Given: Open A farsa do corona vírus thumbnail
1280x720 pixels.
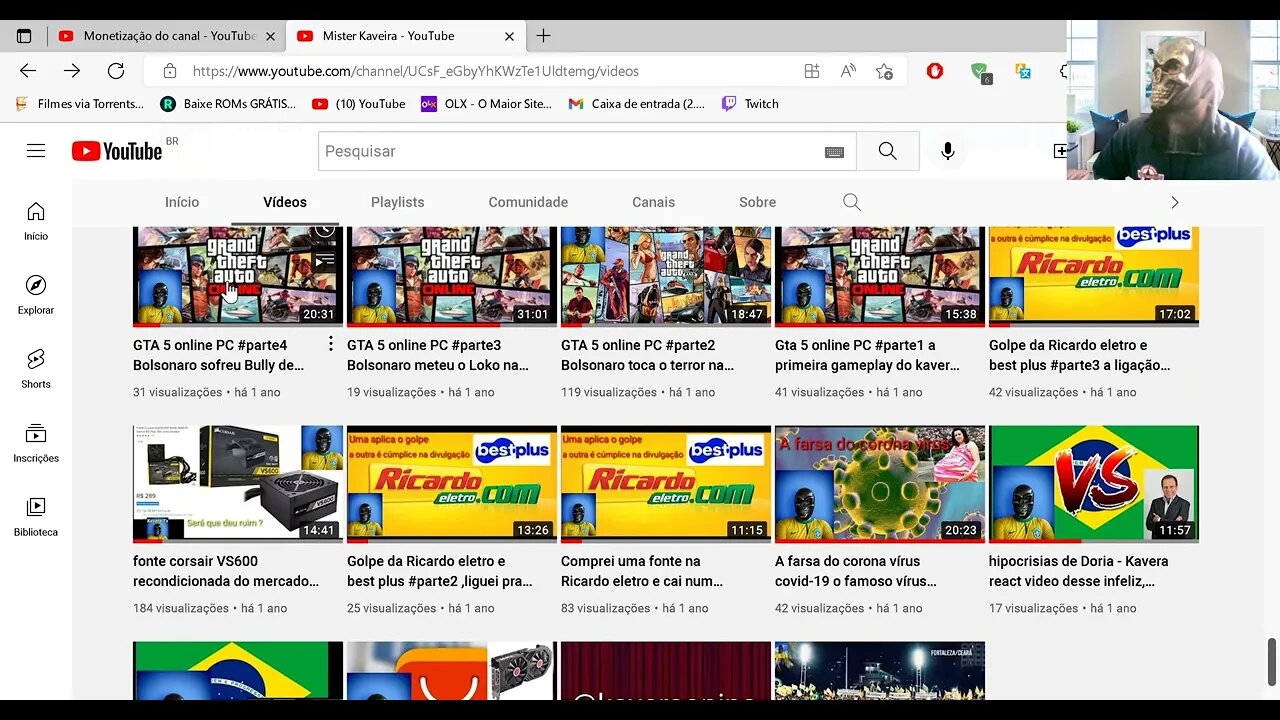Looking at the screenshot, I should [x=880, y=485].
